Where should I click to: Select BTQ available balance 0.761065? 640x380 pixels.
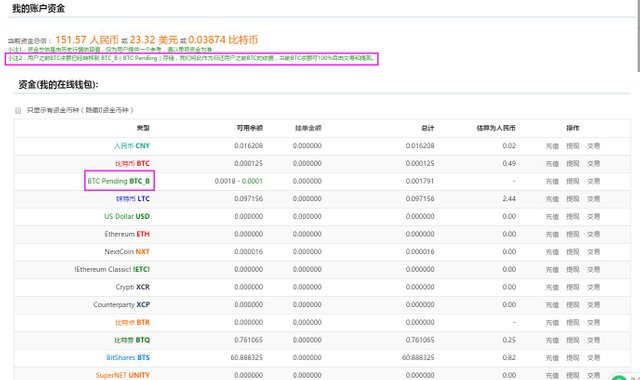pos(249,340)
